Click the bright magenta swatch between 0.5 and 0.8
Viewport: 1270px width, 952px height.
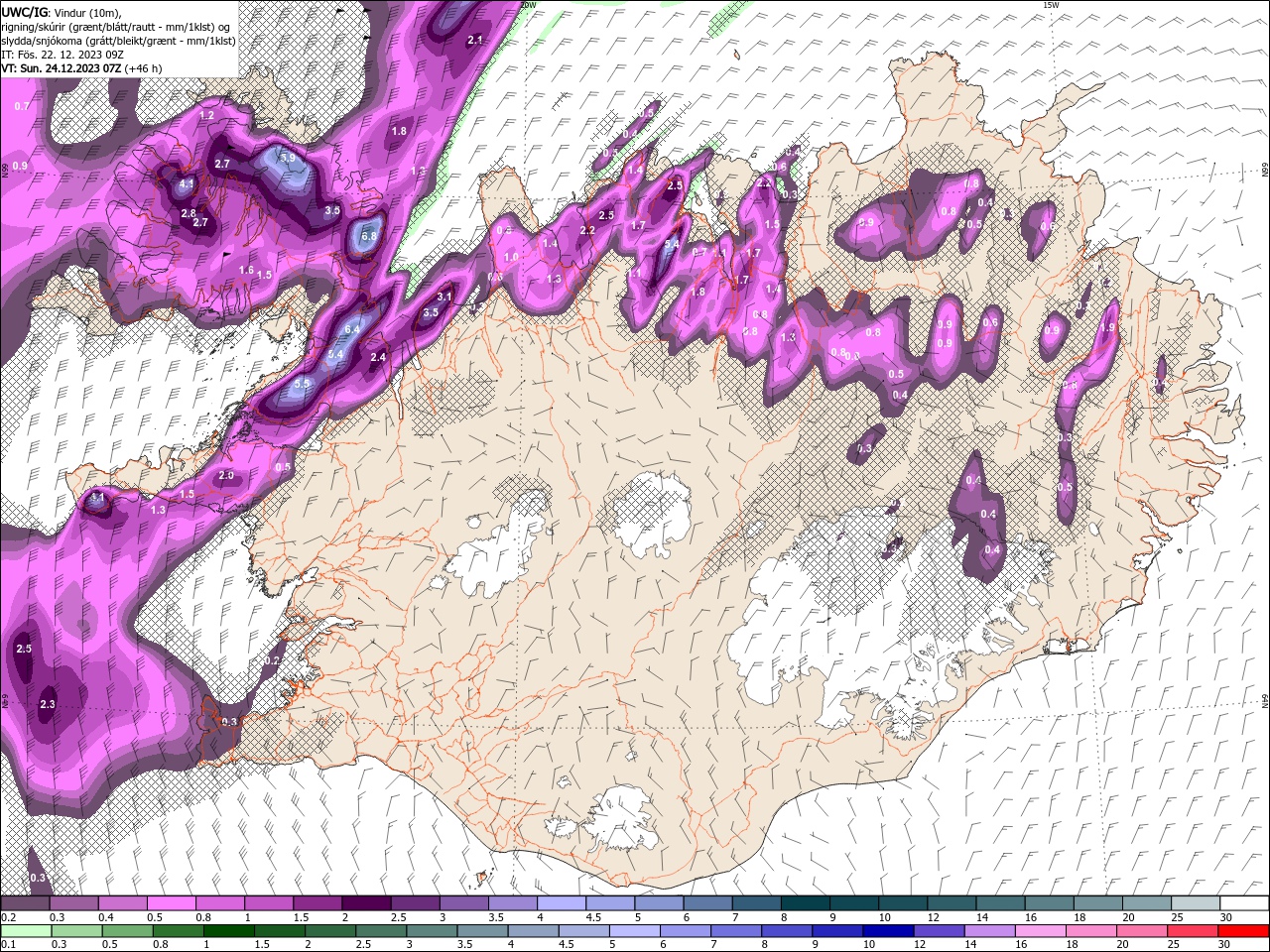click(171, 903)
